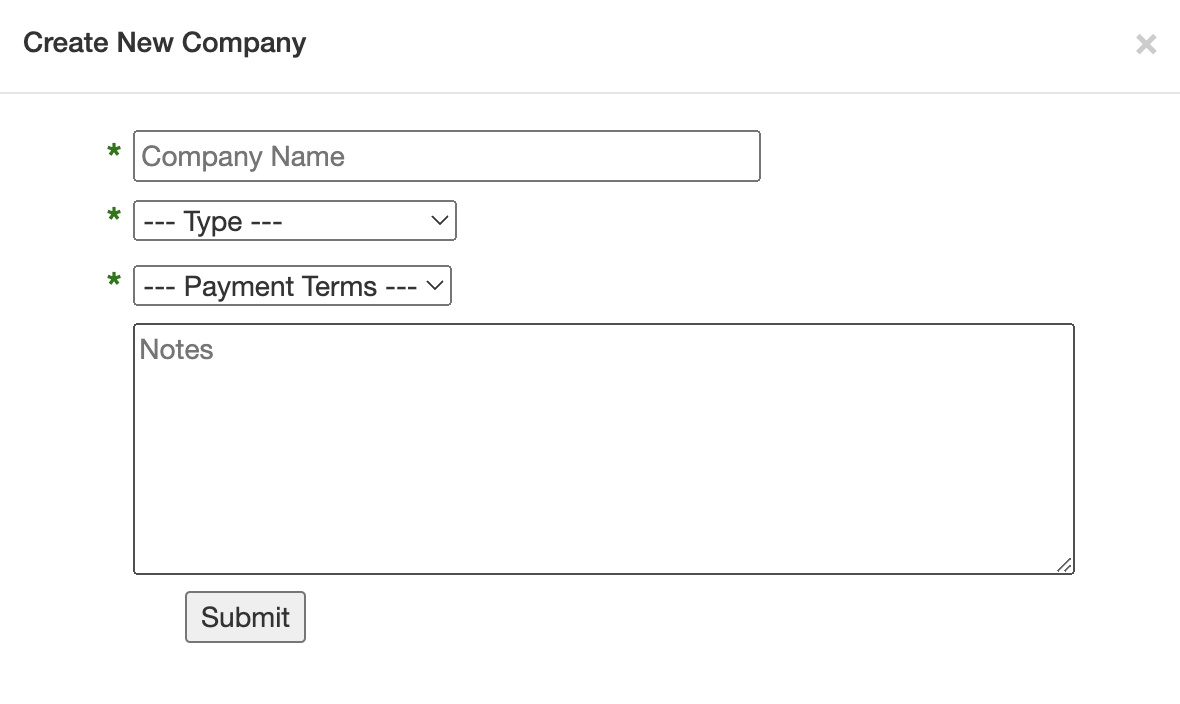Select the '--- Type ---' placeholder text

tap(213, 222)
